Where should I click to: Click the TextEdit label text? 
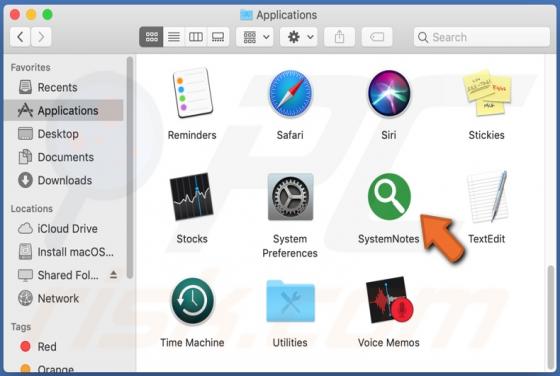[486, 239]
